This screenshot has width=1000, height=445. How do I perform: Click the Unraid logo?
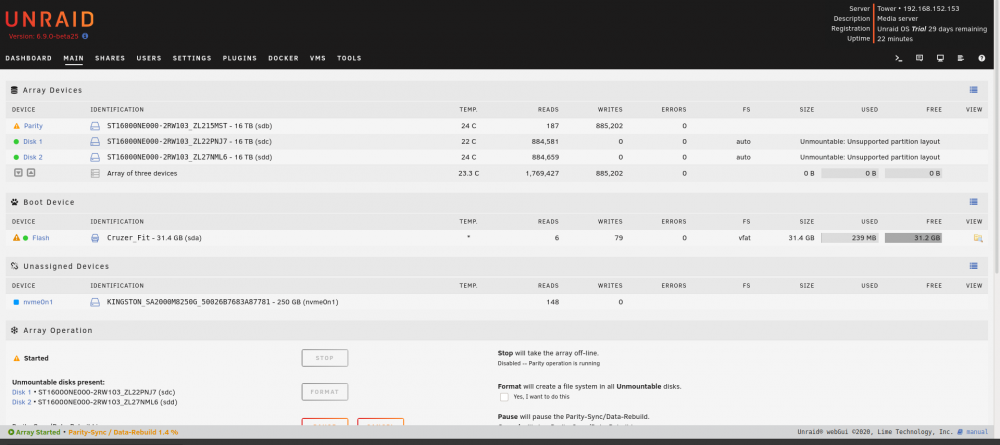pos(49,19)
